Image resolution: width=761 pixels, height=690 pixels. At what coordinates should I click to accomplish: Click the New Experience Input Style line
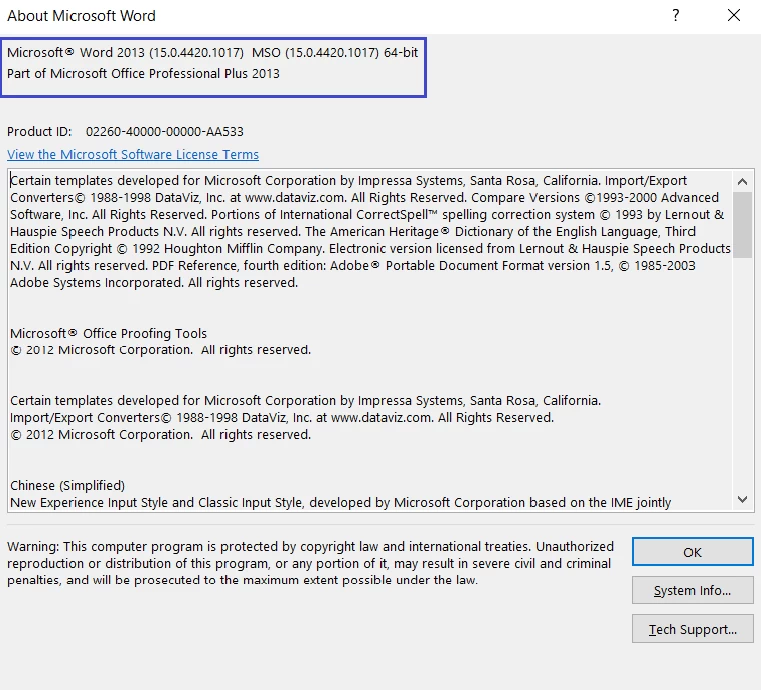[340, 502]
